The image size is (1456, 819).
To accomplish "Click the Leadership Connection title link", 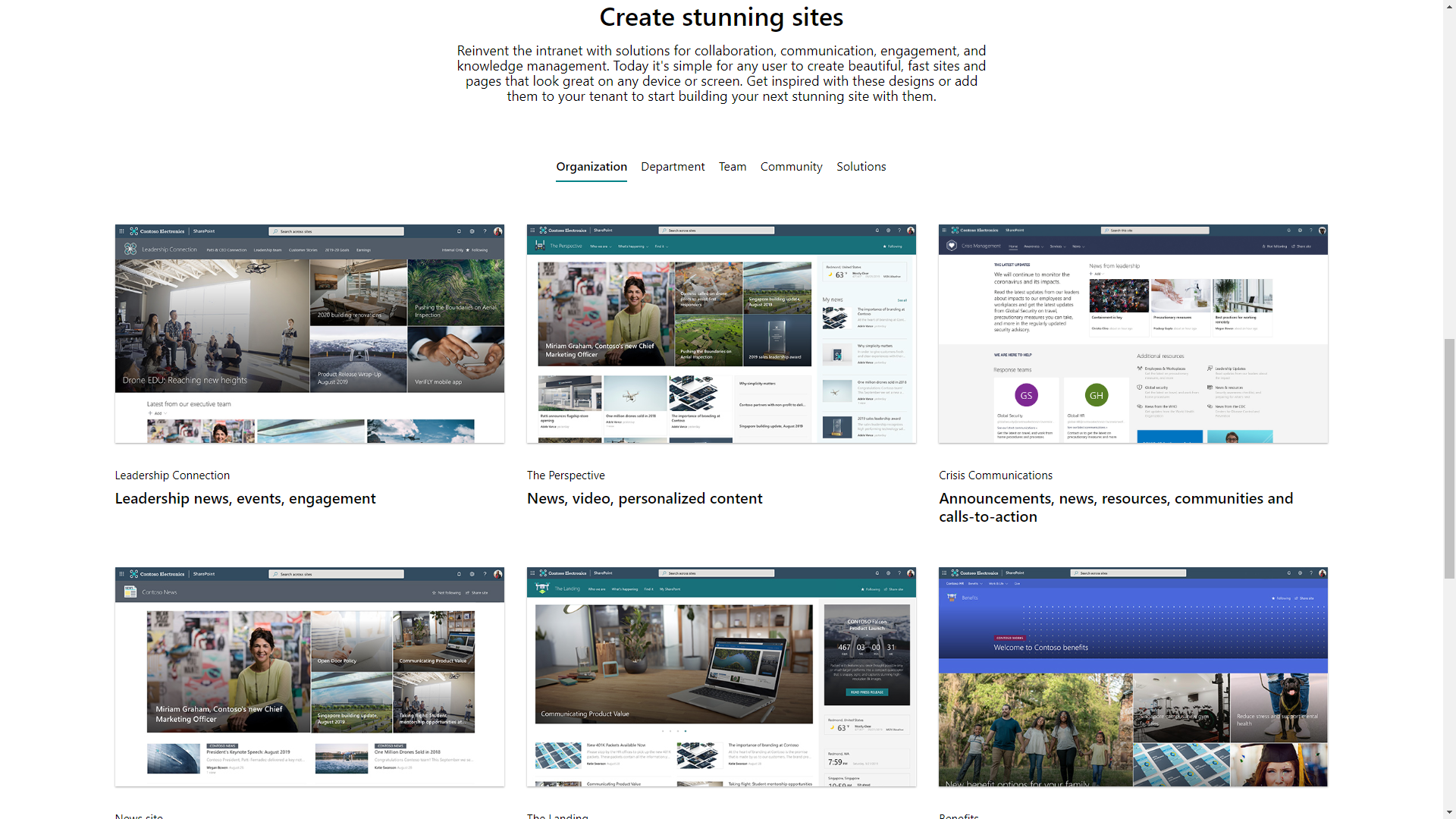I will (x=172, y=475).
